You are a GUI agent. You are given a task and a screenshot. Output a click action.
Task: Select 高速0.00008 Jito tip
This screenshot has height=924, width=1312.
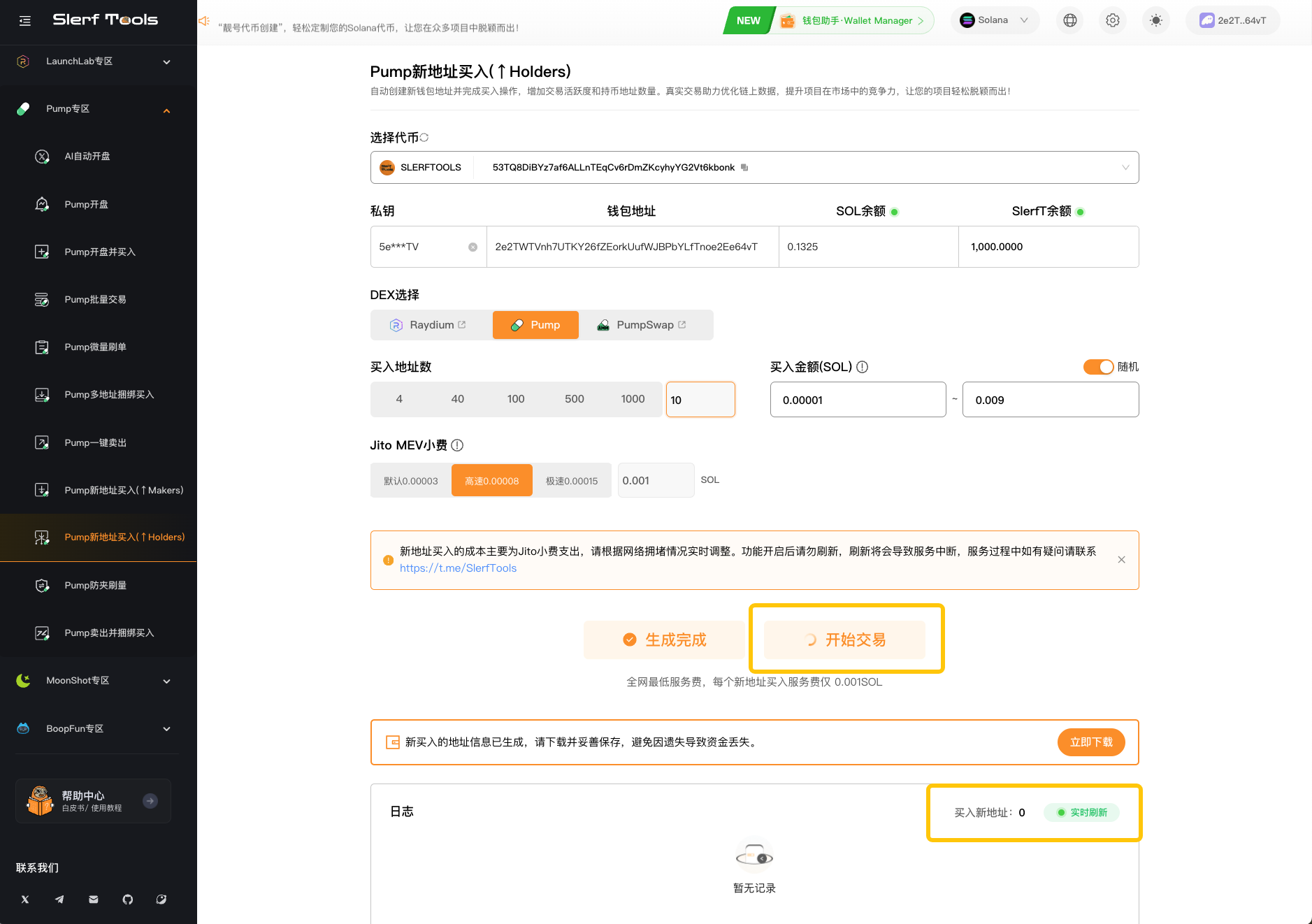(492, 481)
